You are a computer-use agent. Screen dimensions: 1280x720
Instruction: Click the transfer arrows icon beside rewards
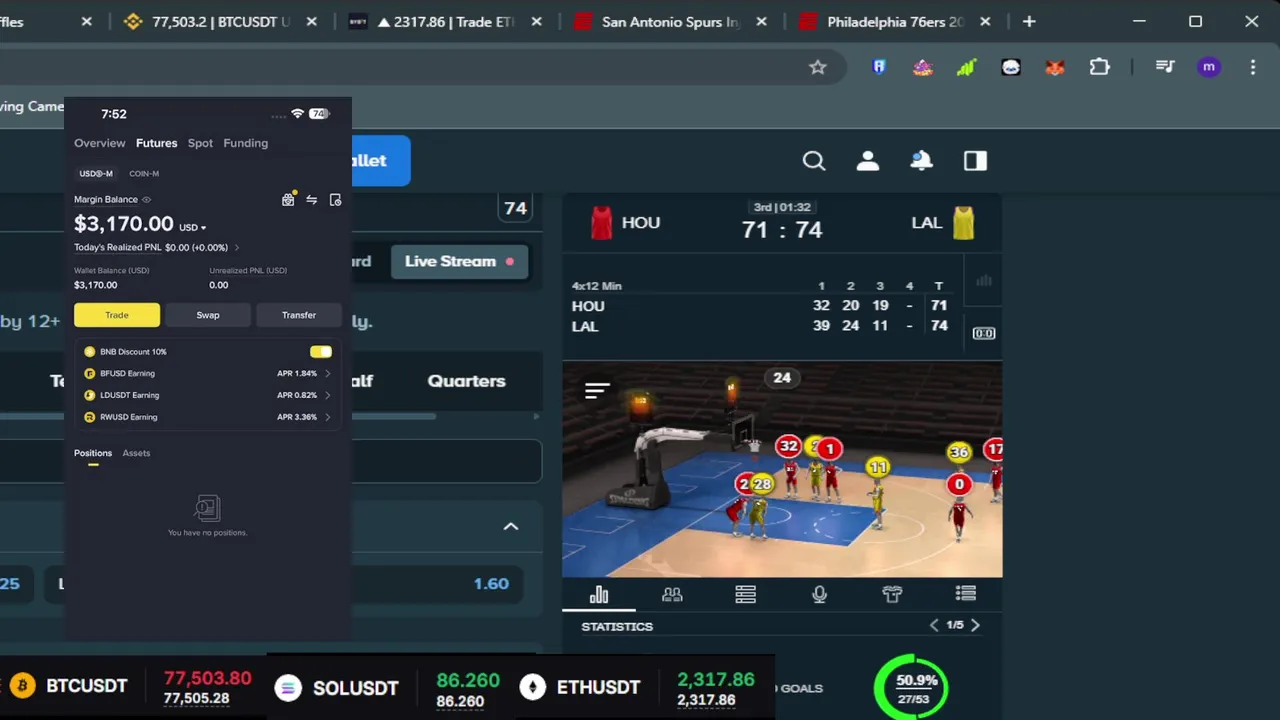(x=312, y=200)
